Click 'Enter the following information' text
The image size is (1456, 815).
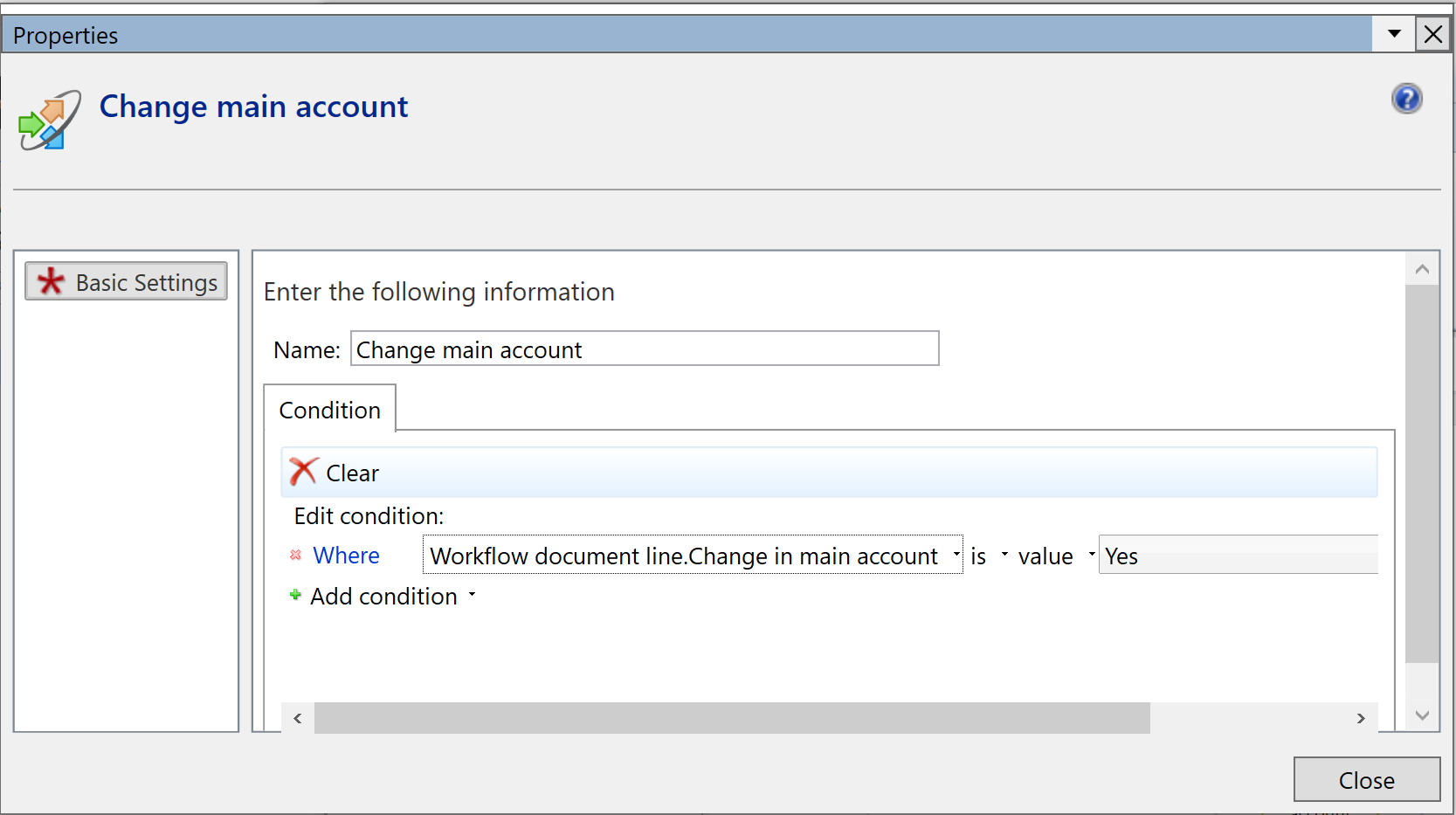click(x=439, y=292)
